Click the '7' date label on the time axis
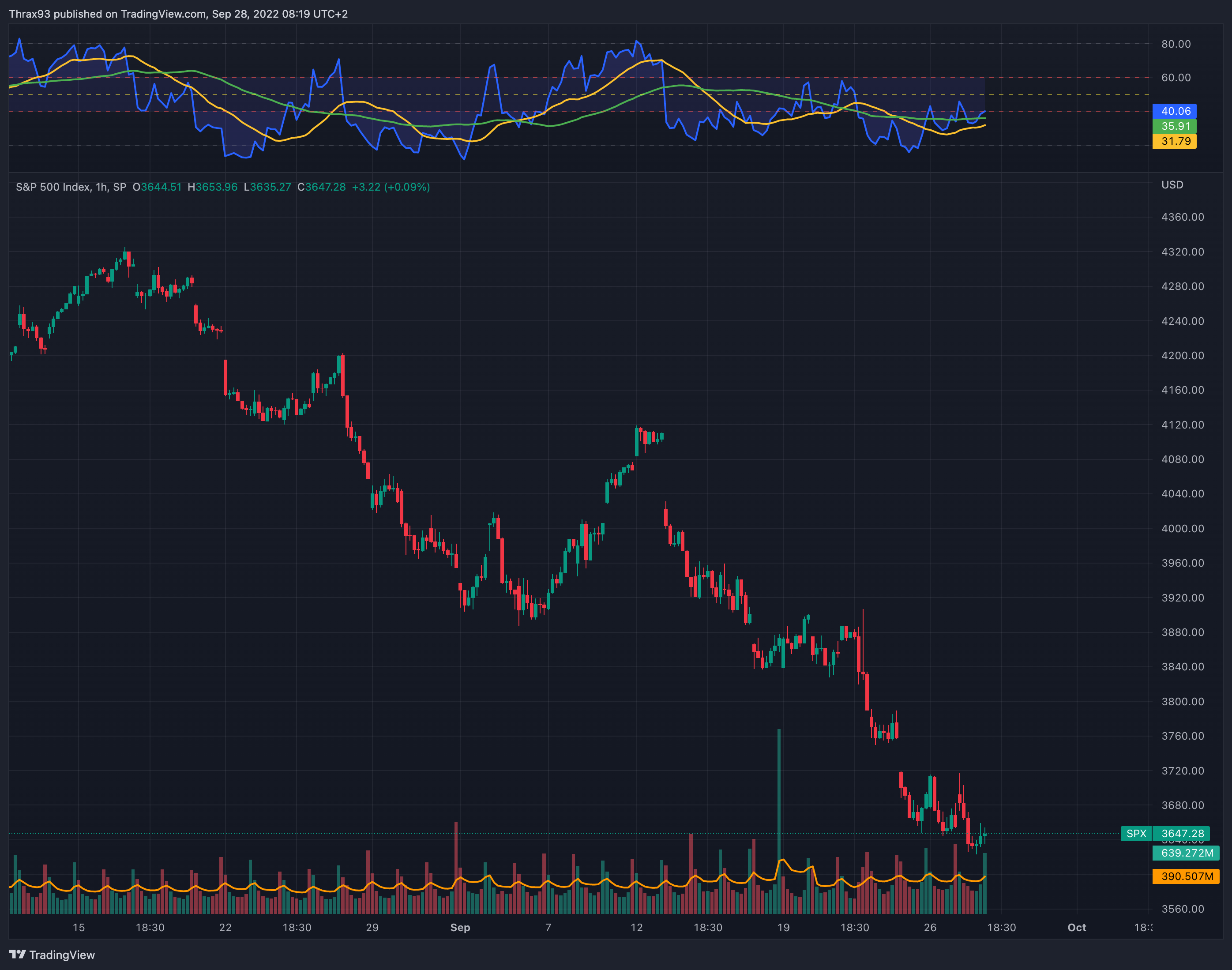1232x970 pixels. [548, 927]
